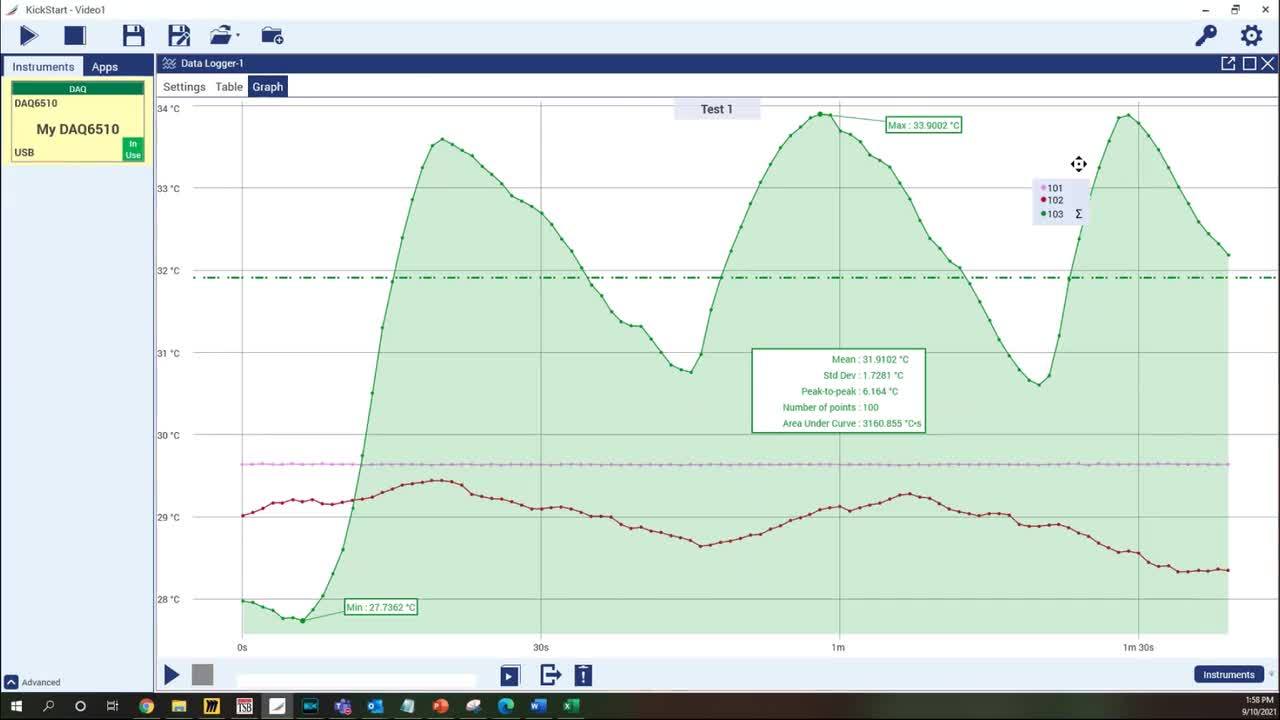Open the license key manager icon
This screenshot has width=1280, height=720.
(1206, 35)
